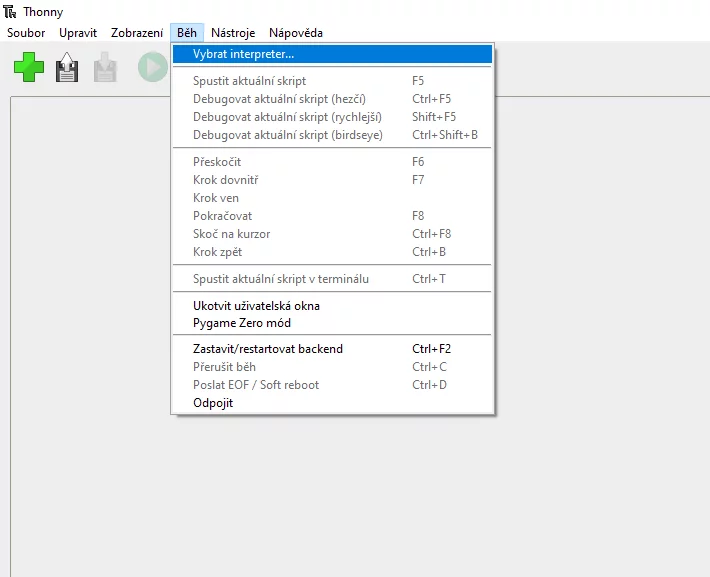The height and width of the screenshot is (577, 710).
Task: Choose Krok zpět menu entry
Action: pos(332,252)
